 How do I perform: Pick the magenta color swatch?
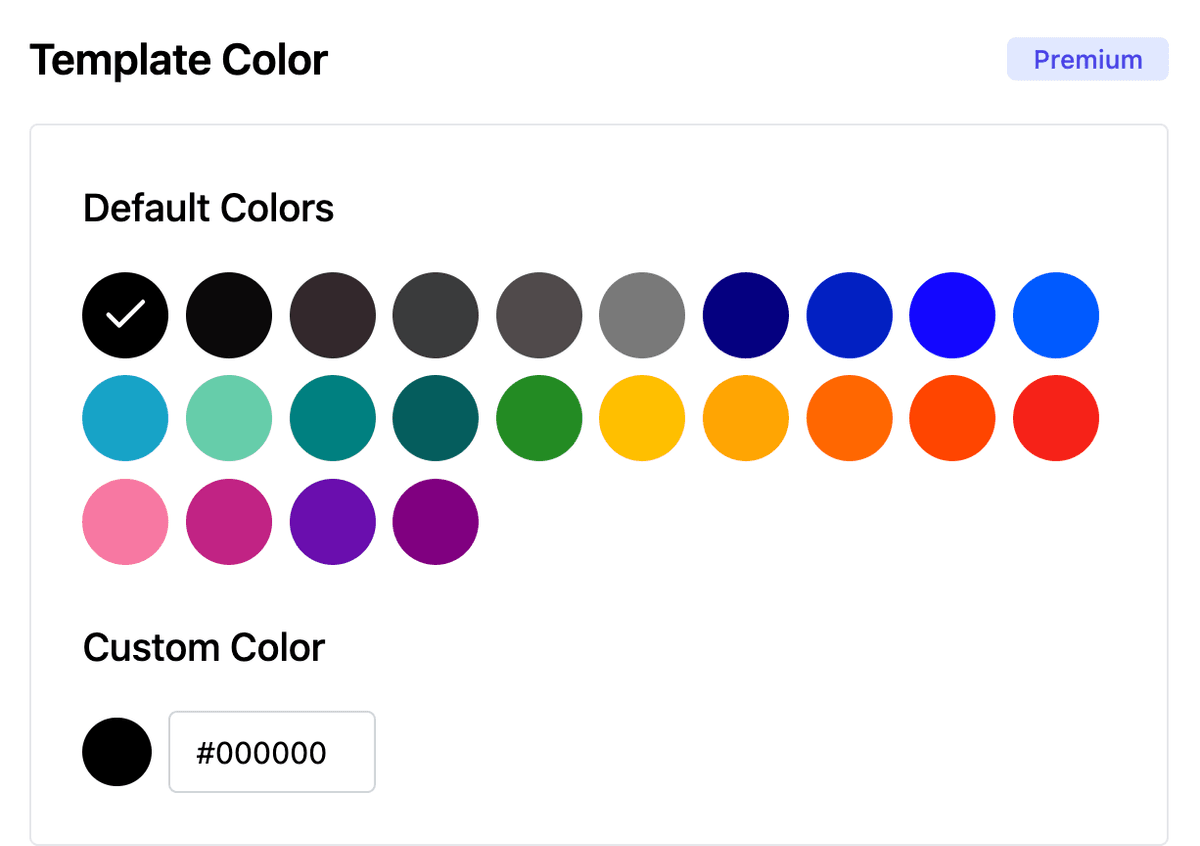pyautogui.click(x=229, y=522)
